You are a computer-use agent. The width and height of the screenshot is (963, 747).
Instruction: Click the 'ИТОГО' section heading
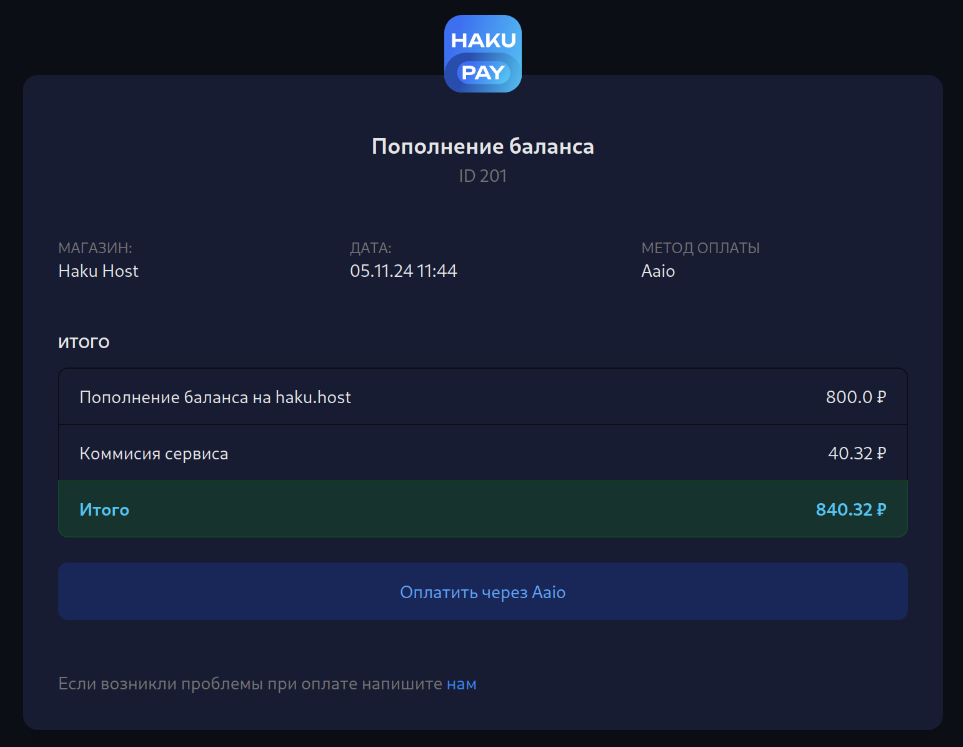point(84,343)
